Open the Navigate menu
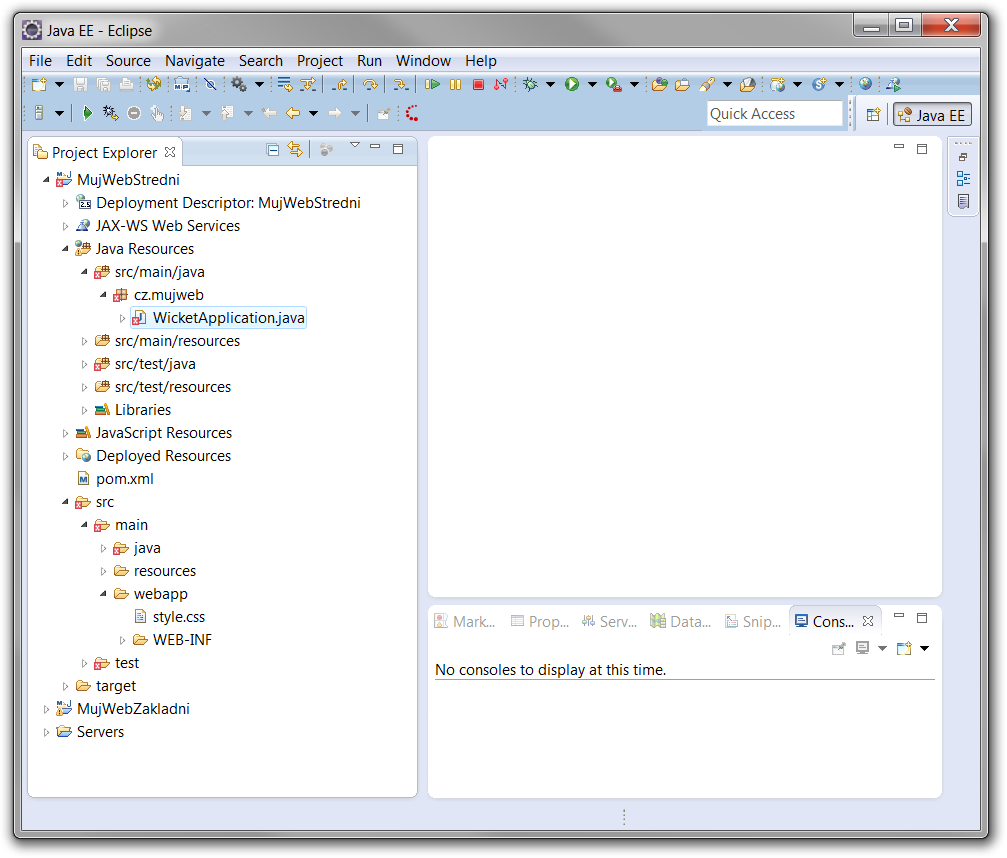Viewport: 1007px width, 858px height. (x=195, y=61)
